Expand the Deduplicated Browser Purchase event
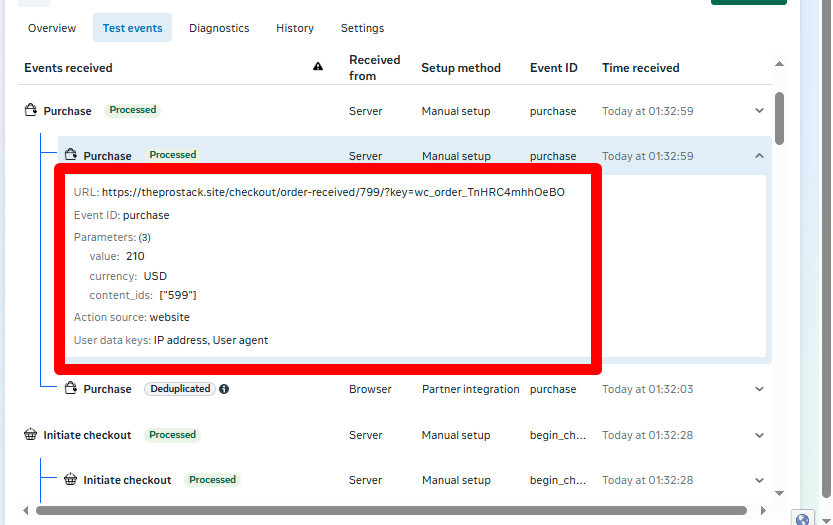Image resolution: width=833 pixels, height=525 pixels. (759, 389)
